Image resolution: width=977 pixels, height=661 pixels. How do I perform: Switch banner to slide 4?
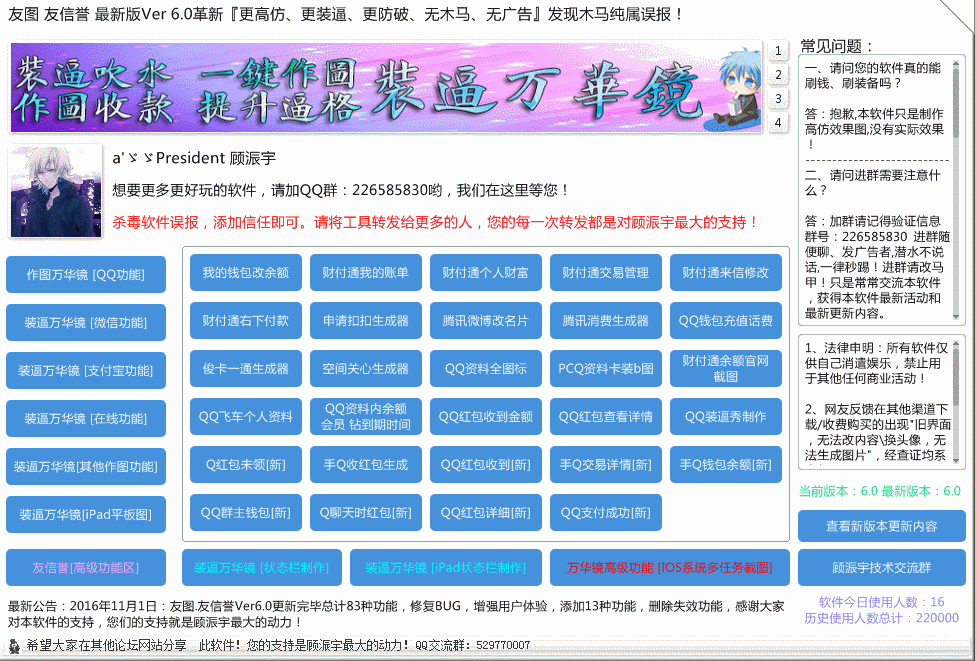point(778,122)
